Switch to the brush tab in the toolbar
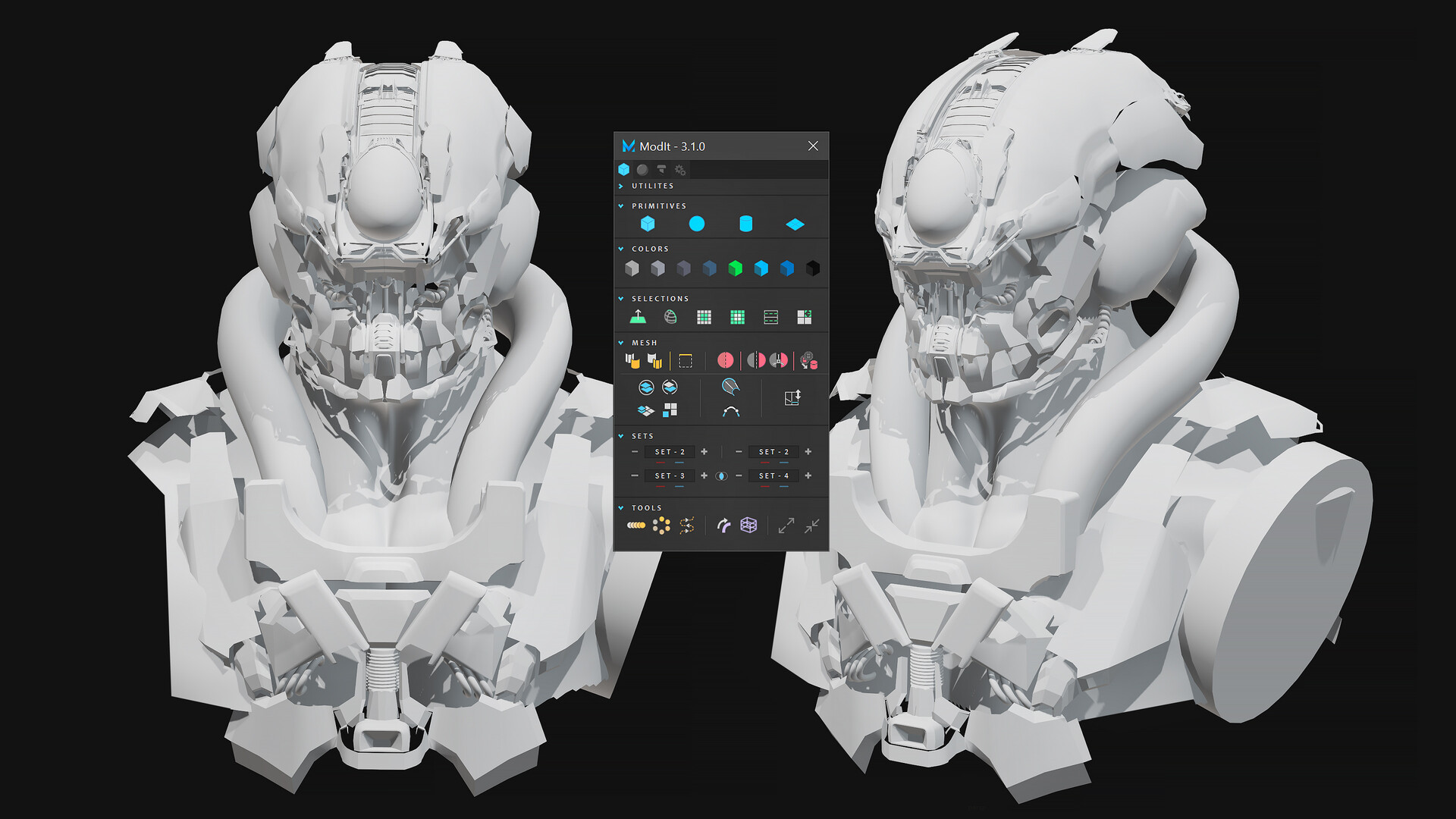 click(662, 171)
